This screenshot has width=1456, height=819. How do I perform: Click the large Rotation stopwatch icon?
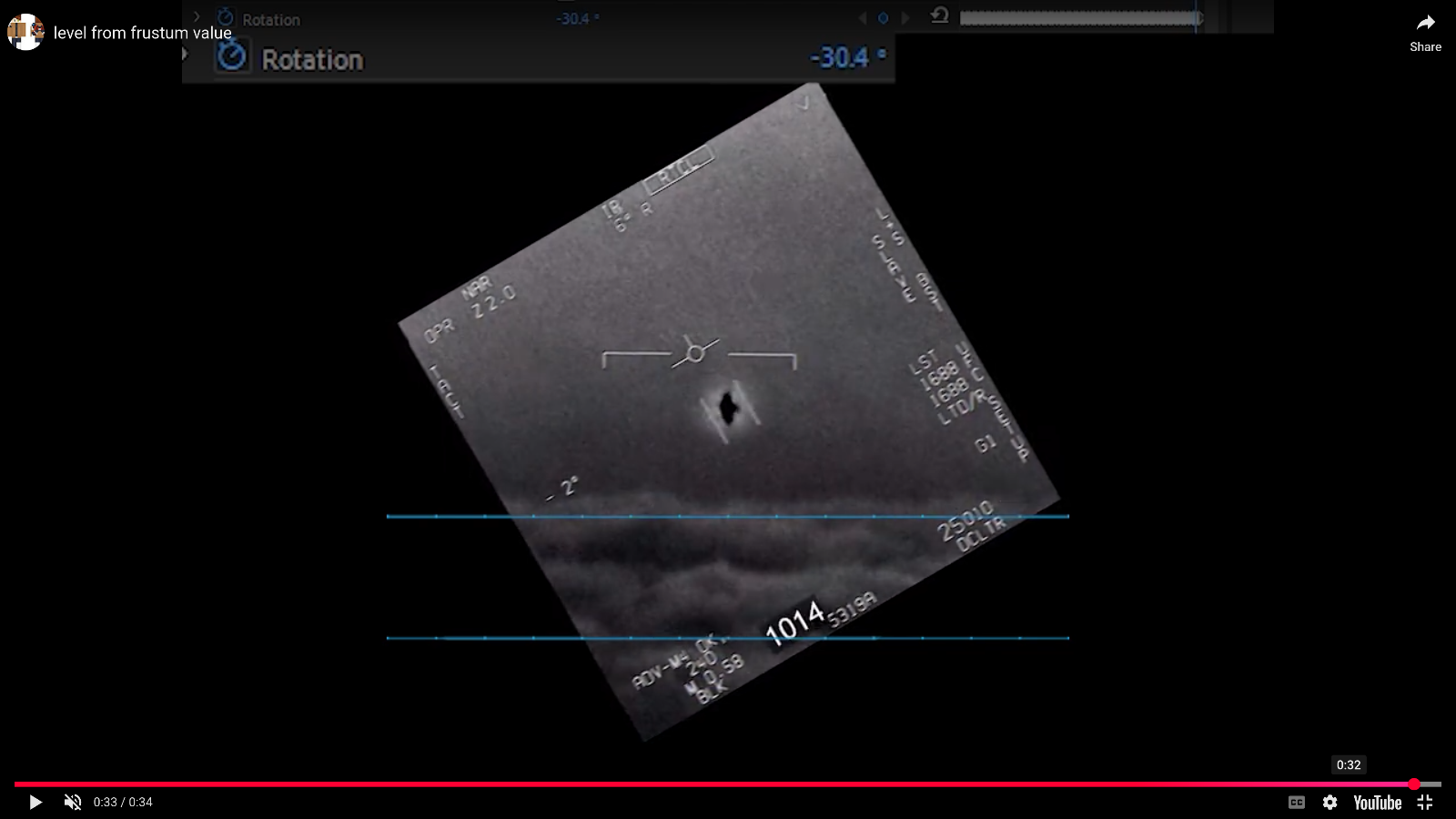(x=231, y=57)
